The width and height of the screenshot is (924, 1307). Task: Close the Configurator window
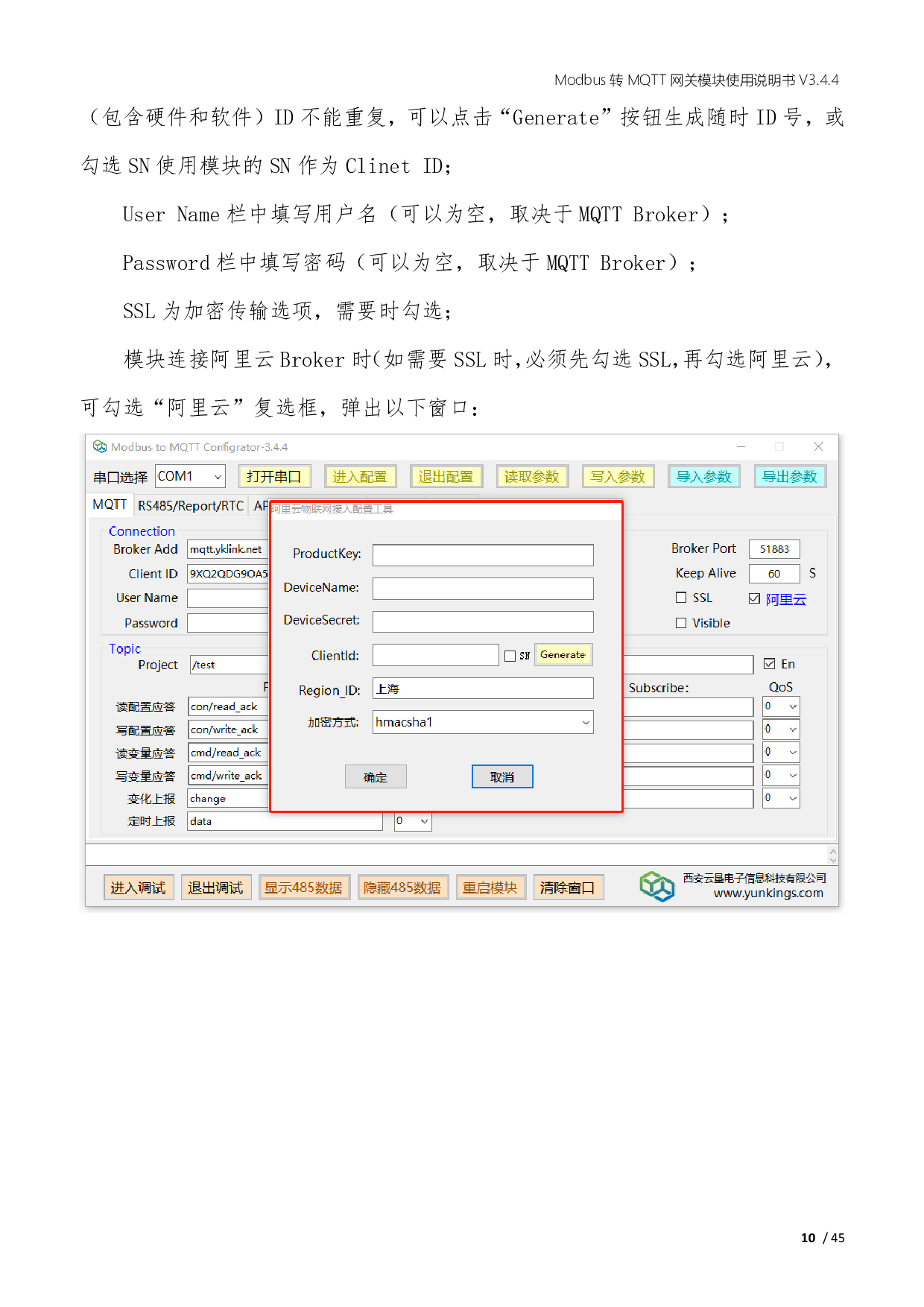[818, 446]
